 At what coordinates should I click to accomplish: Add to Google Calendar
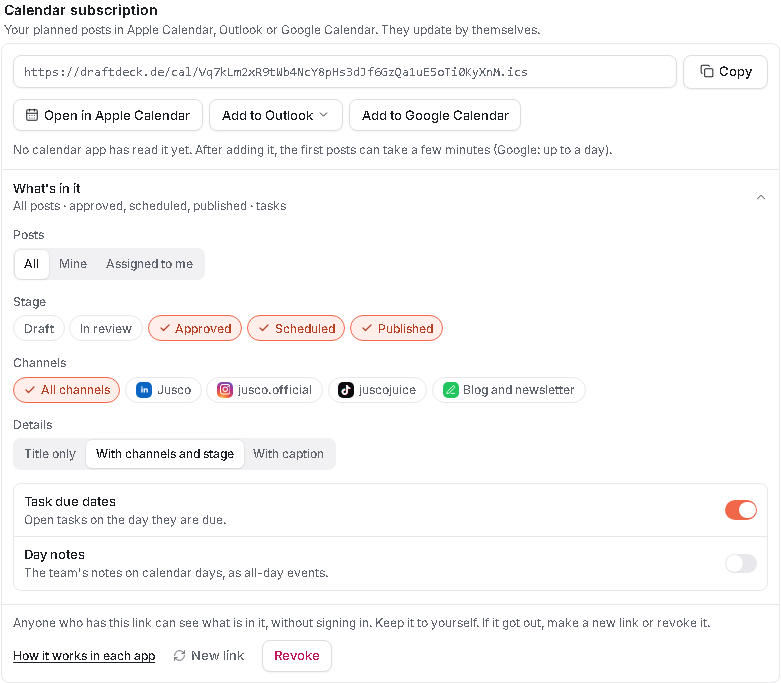point(435,115)
